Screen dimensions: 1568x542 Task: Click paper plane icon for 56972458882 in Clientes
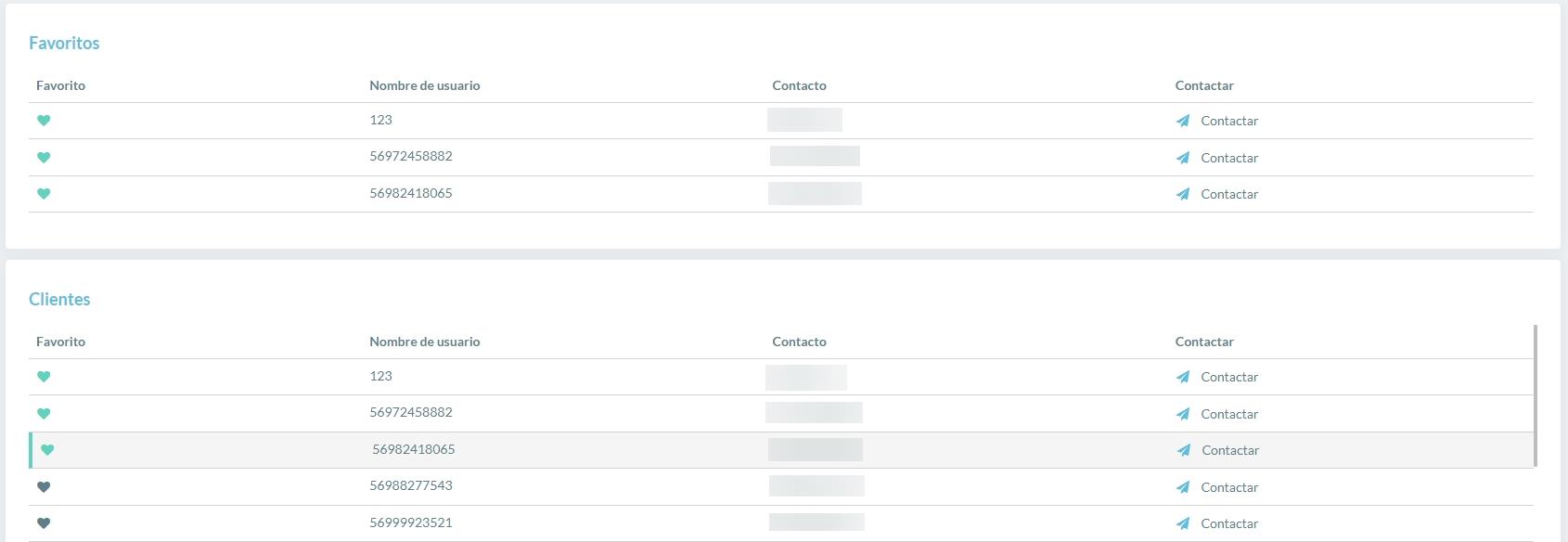point(1183,414)
